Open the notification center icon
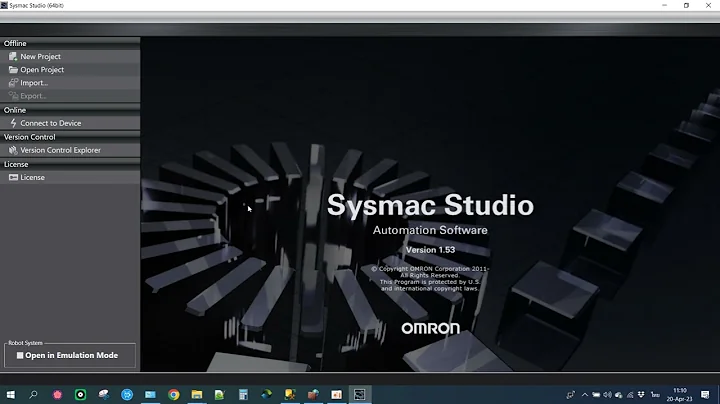Image resolution: width=720 pixels, height=404 pixels. (x=705, y=395)
